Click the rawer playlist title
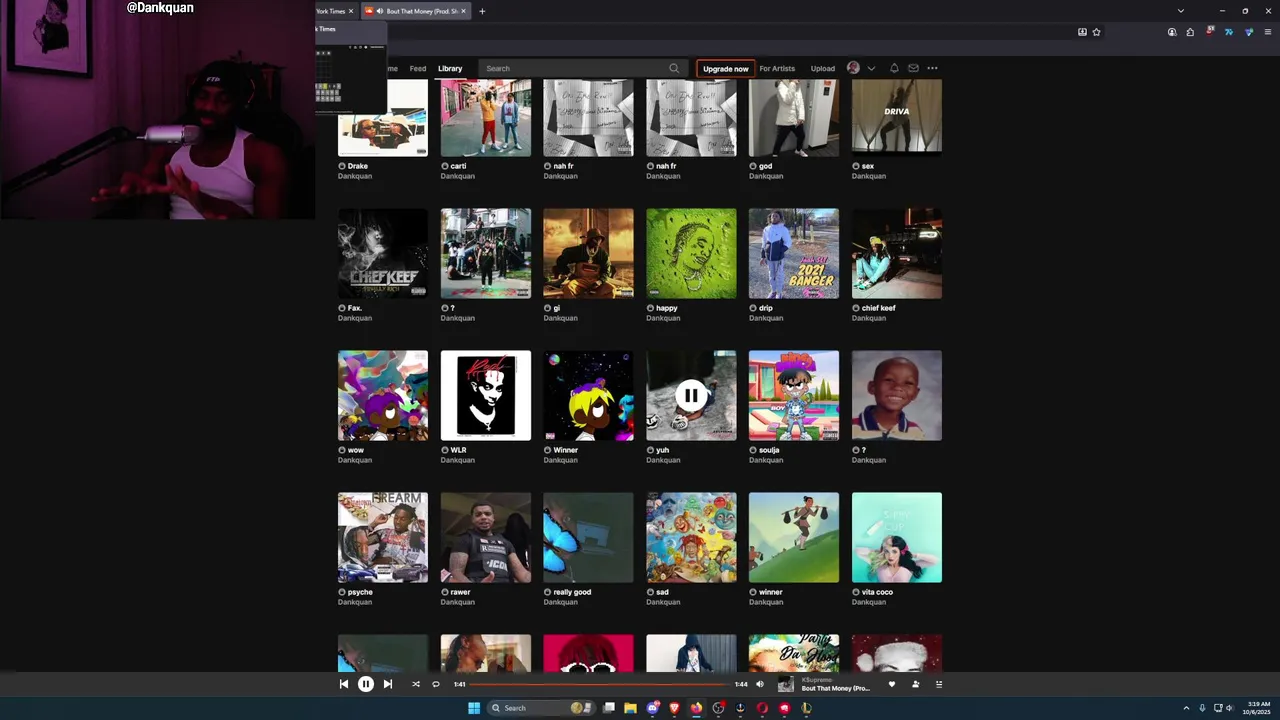Screen dimensions: 1280x720 pos(460,592)
